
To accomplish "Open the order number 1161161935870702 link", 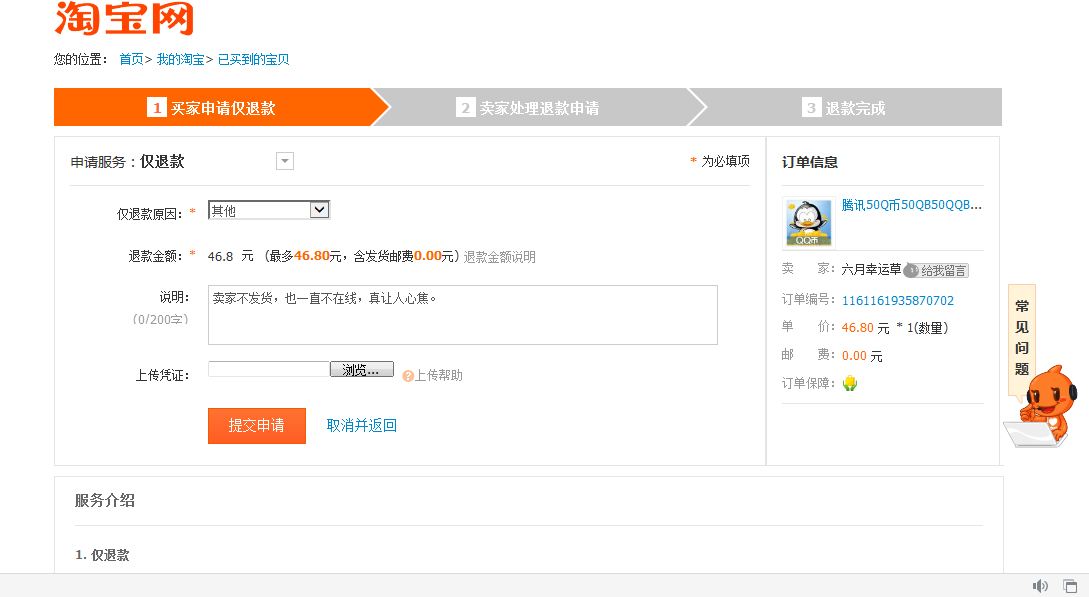I will (x=897, y=300).
